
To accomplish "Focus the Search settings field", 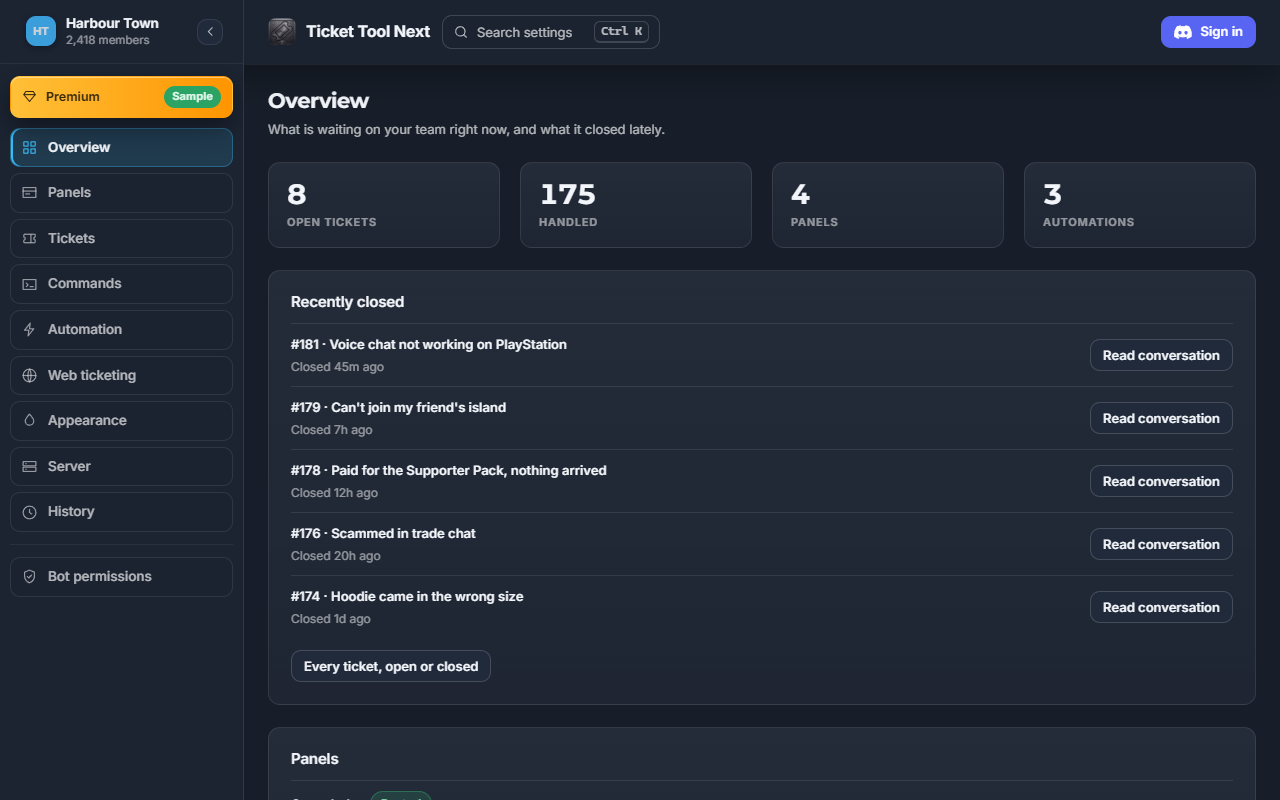I will point(551,32).
